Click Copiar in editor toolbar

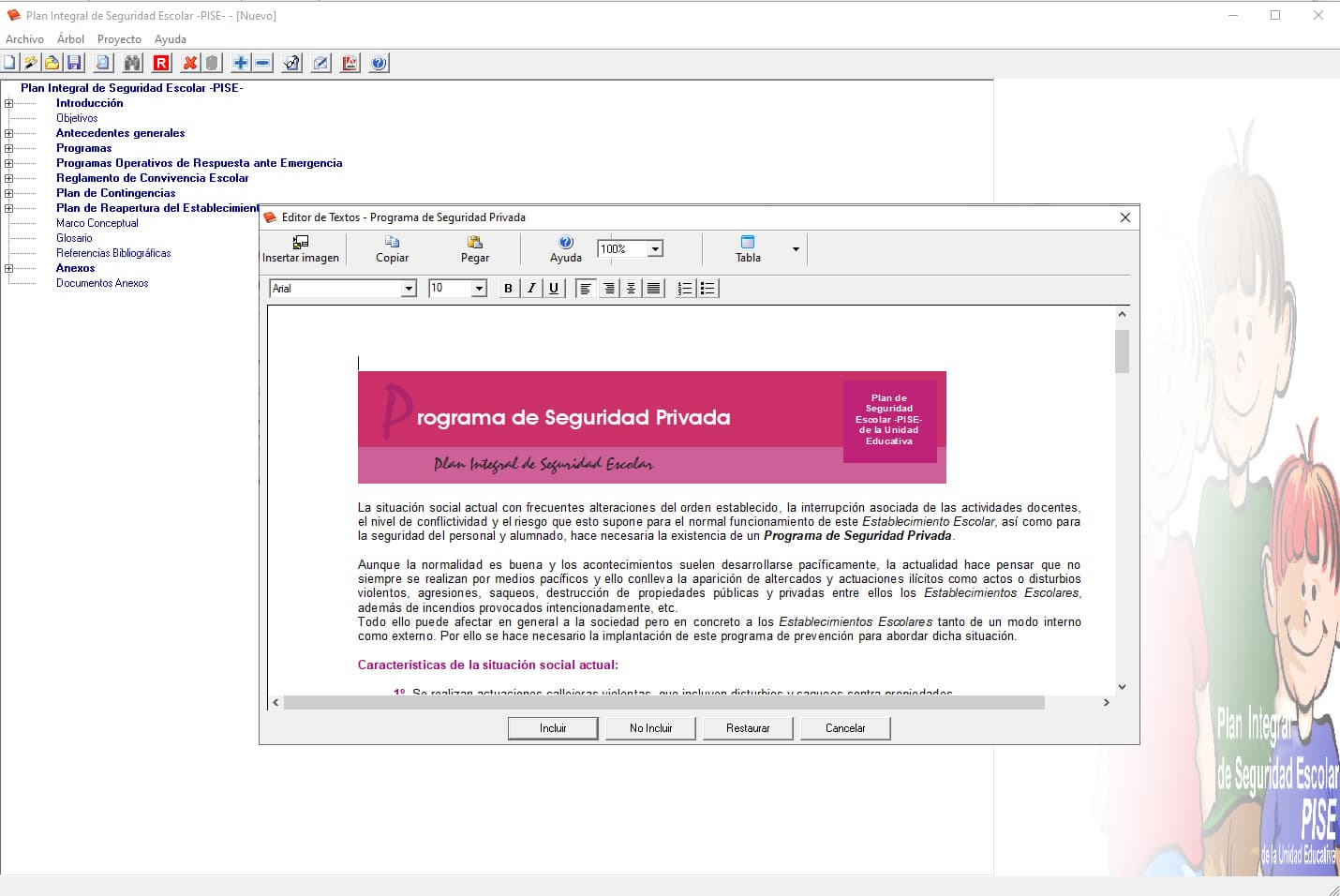393,249
